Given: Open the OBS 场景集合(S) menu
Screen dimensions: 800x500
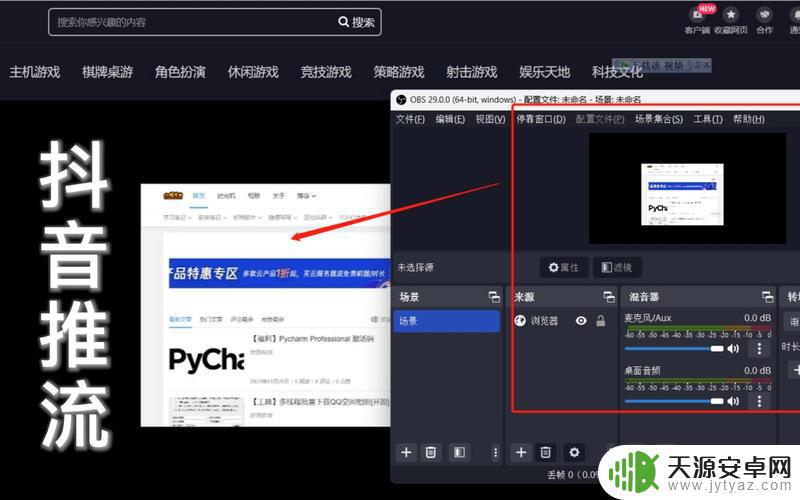Looking at the screenshot, I should point(659,119).
